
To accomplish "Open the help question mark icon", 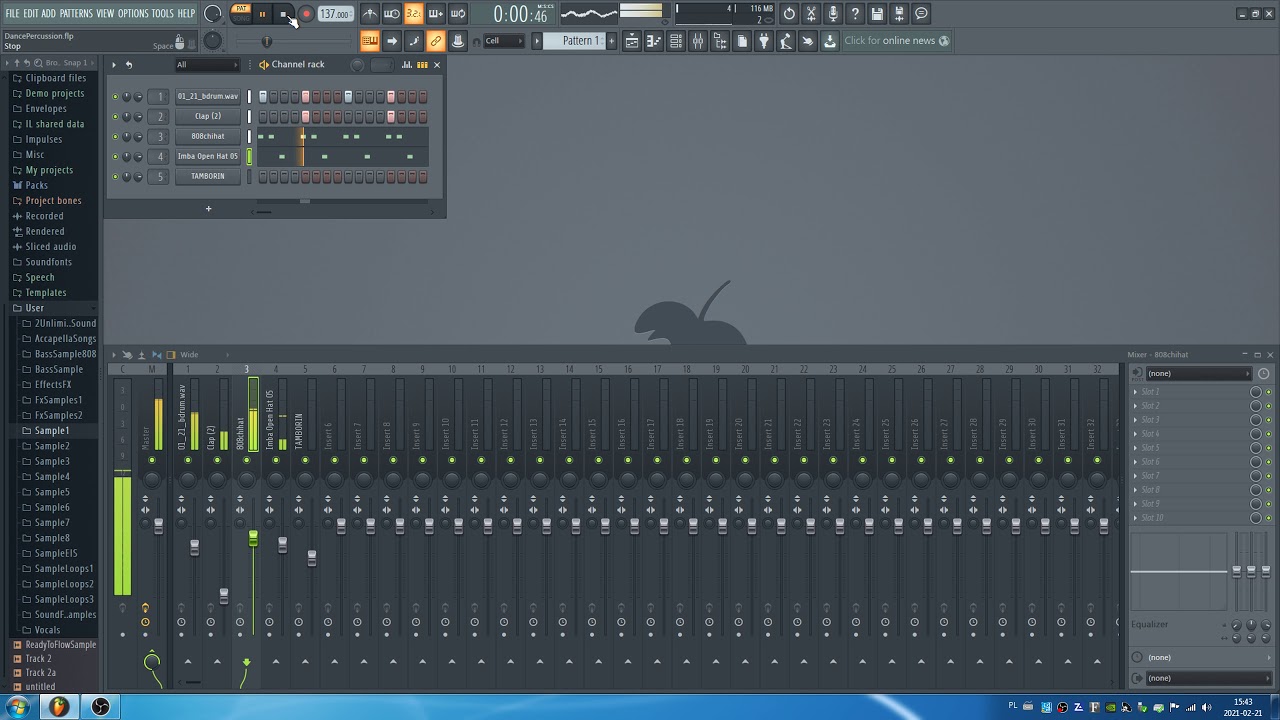I will 855,14.
